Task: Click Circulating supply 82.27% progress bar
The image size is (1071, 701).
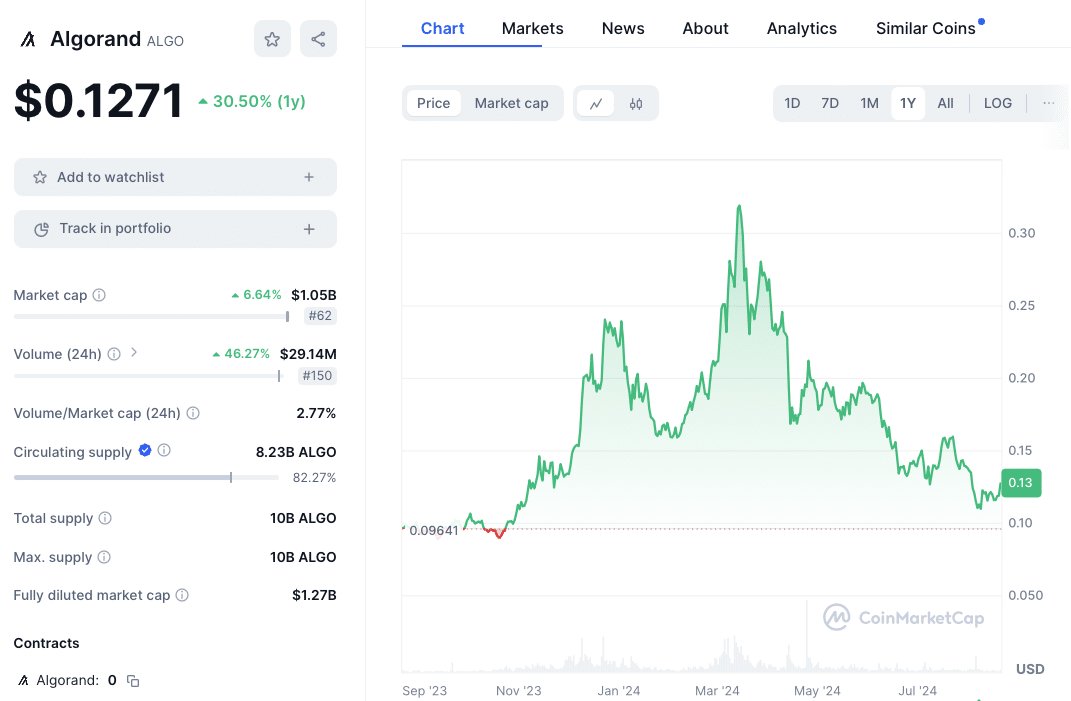Action: click(146, 478)
